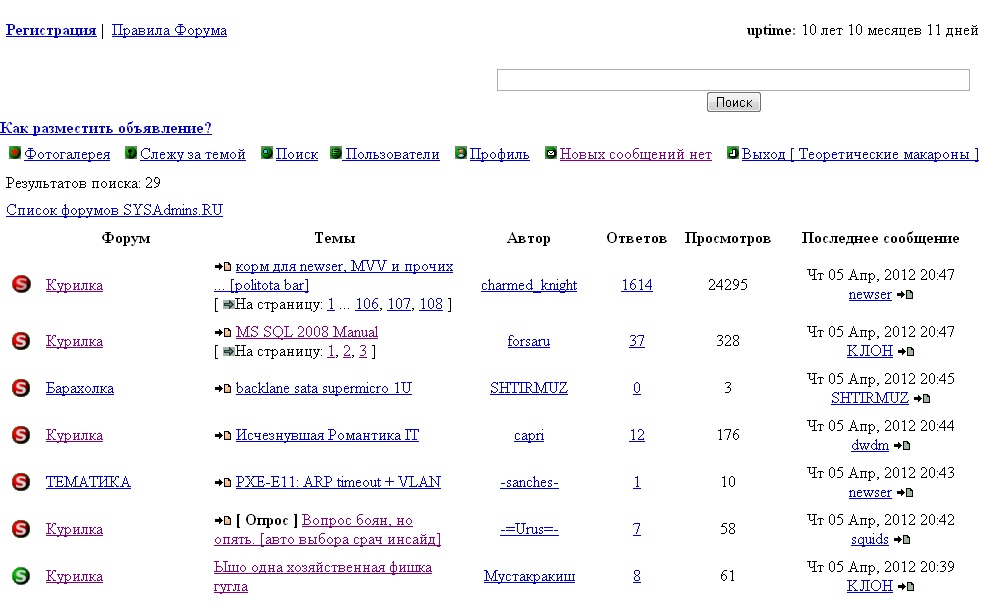
Task: Click the 12 replies count link
Action: click(x=637, y=435)
